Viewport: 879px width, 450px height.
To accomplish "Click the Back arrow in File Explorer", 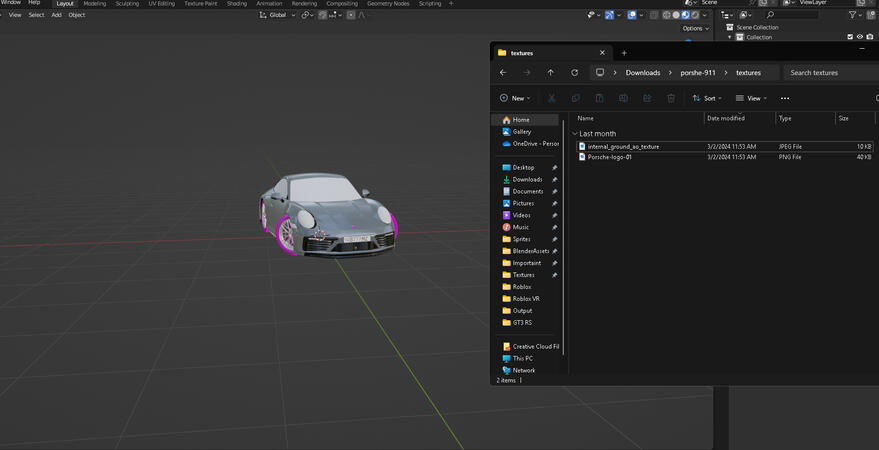I will (x=503, y=73).
